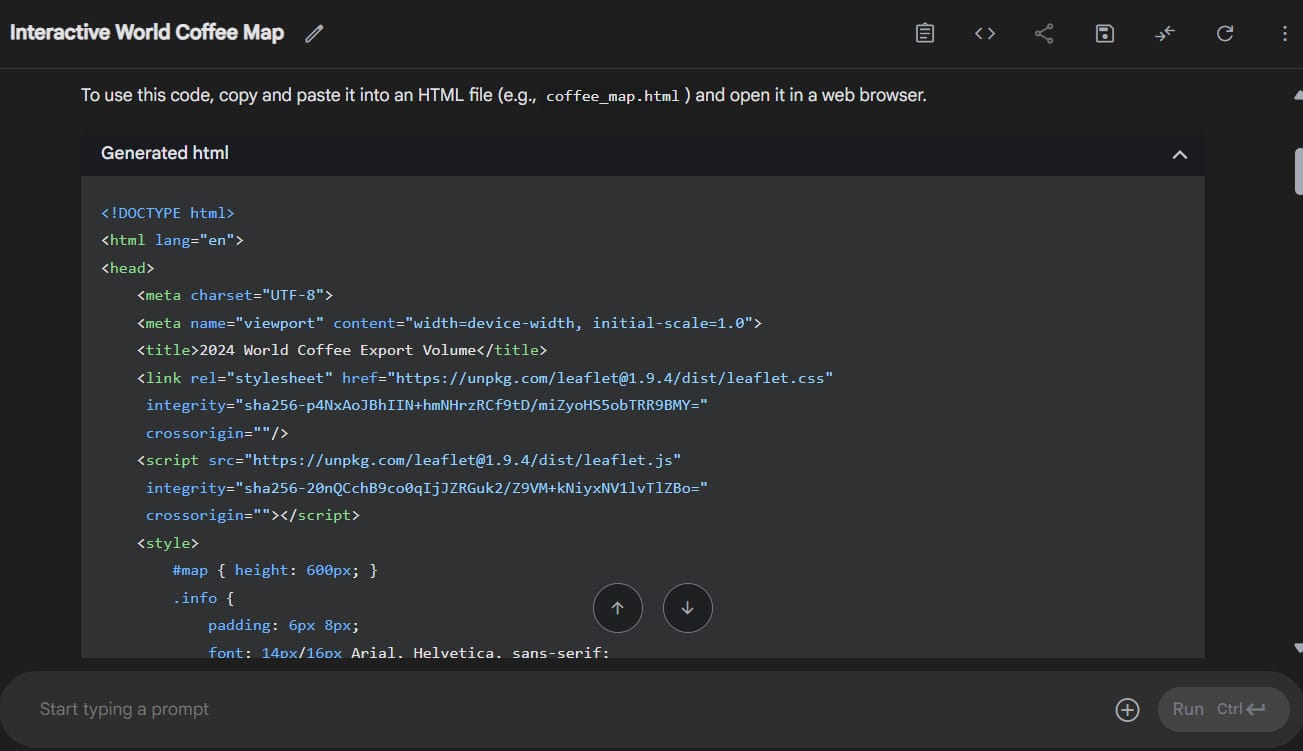Click the vertical scrollbar thumb
The width and height of the screenshot is (1303, 751).
click(x=1298, y=170)
